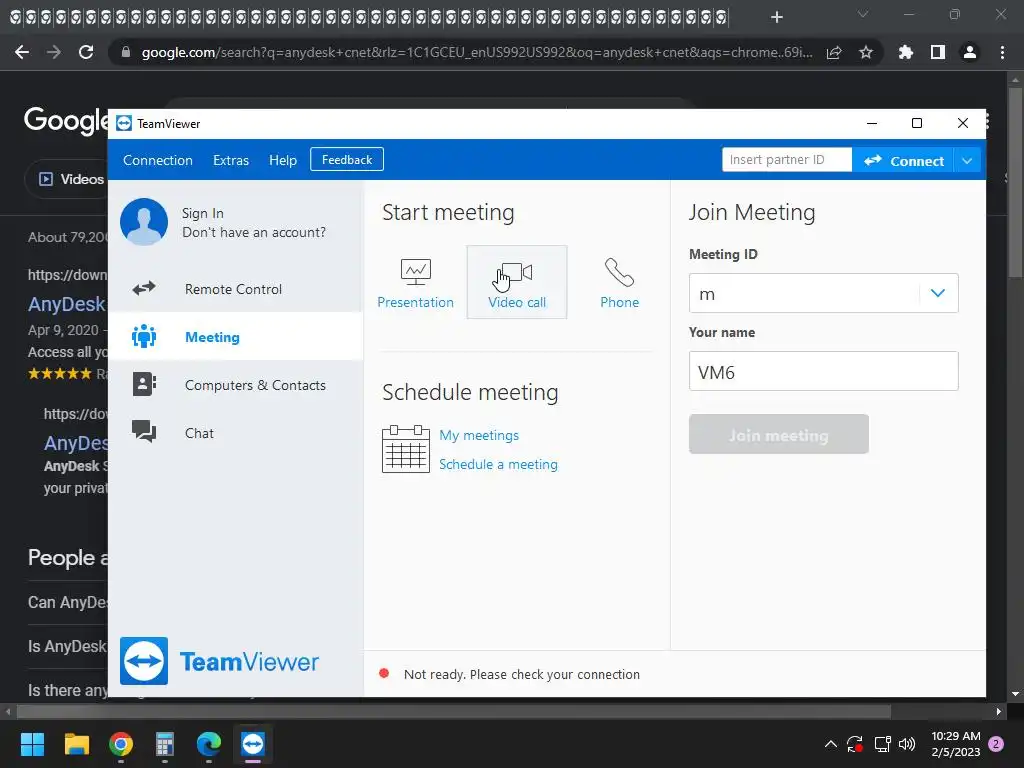The image size is (1024, 768).
Task: Reload the Chrome page
Action: tap(86, 52)
